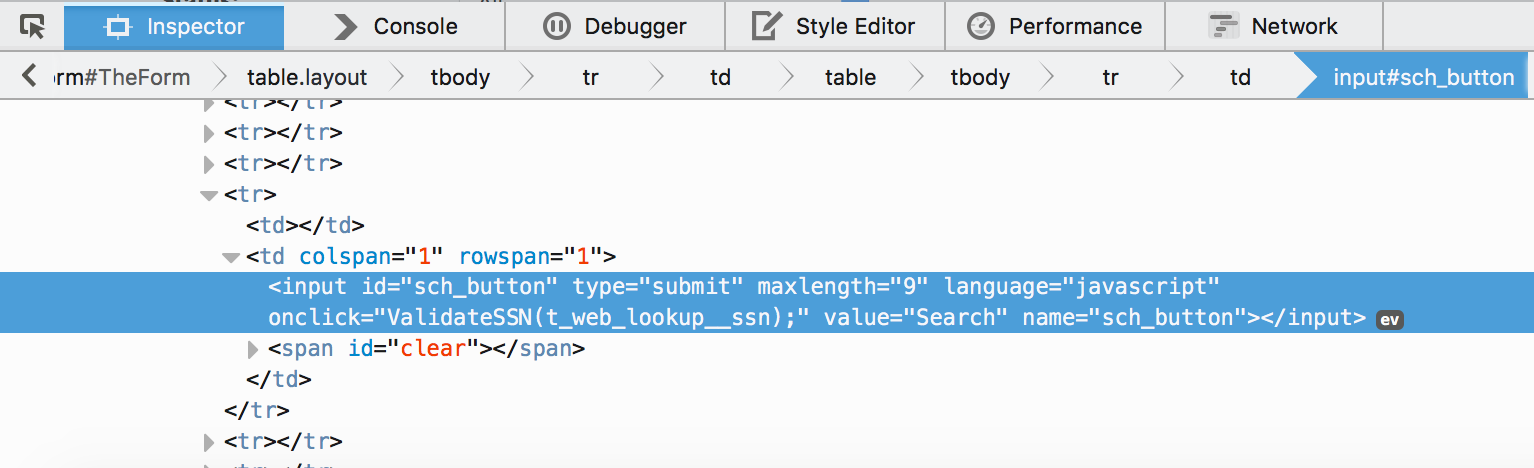Switch to the Inspector tab

click(174, 26)
